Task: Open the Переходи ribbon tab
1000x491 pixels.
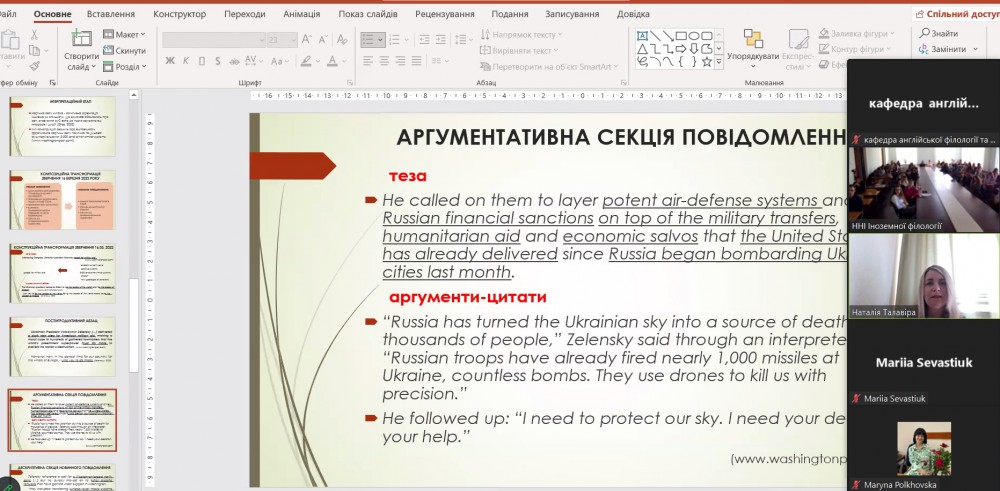Action: tap(245, 14)
